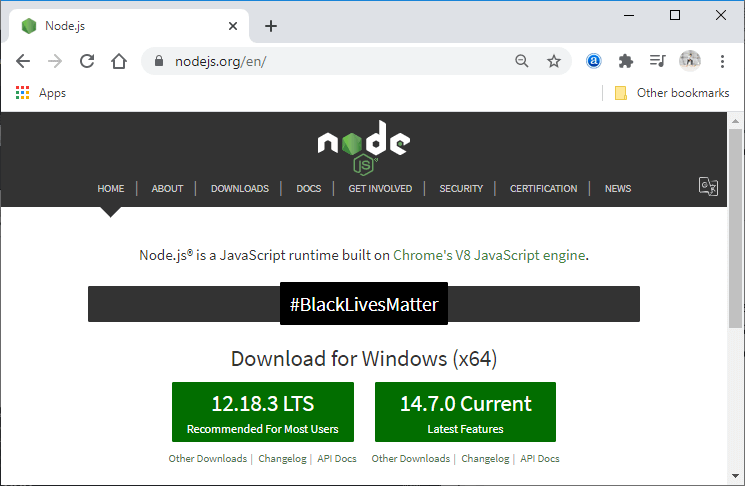Screen dimensions: 745x486
Task: Close the browser window
Action: (721, 15)
